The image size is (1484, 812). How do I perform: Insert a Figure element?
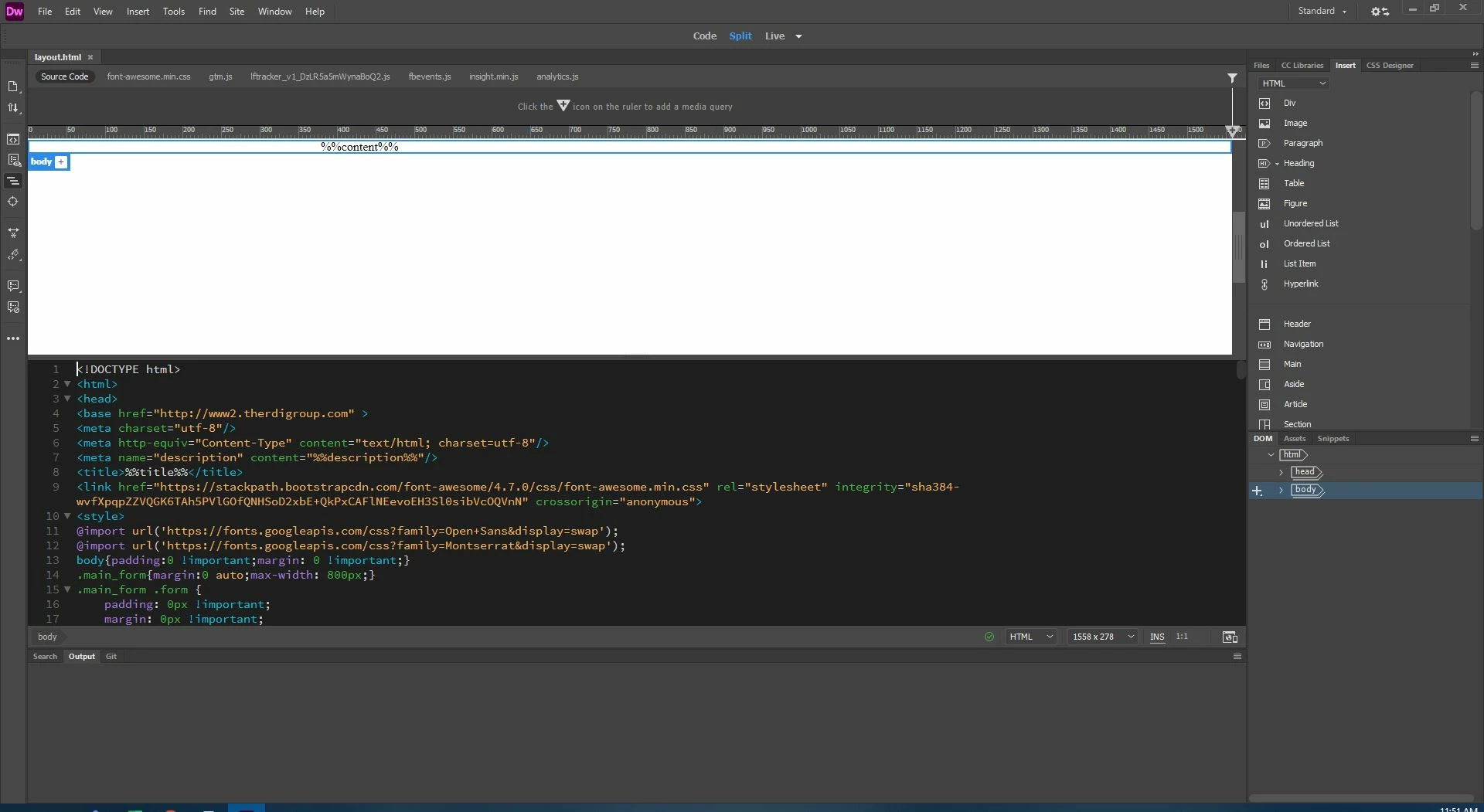[x=1295, y=204]
